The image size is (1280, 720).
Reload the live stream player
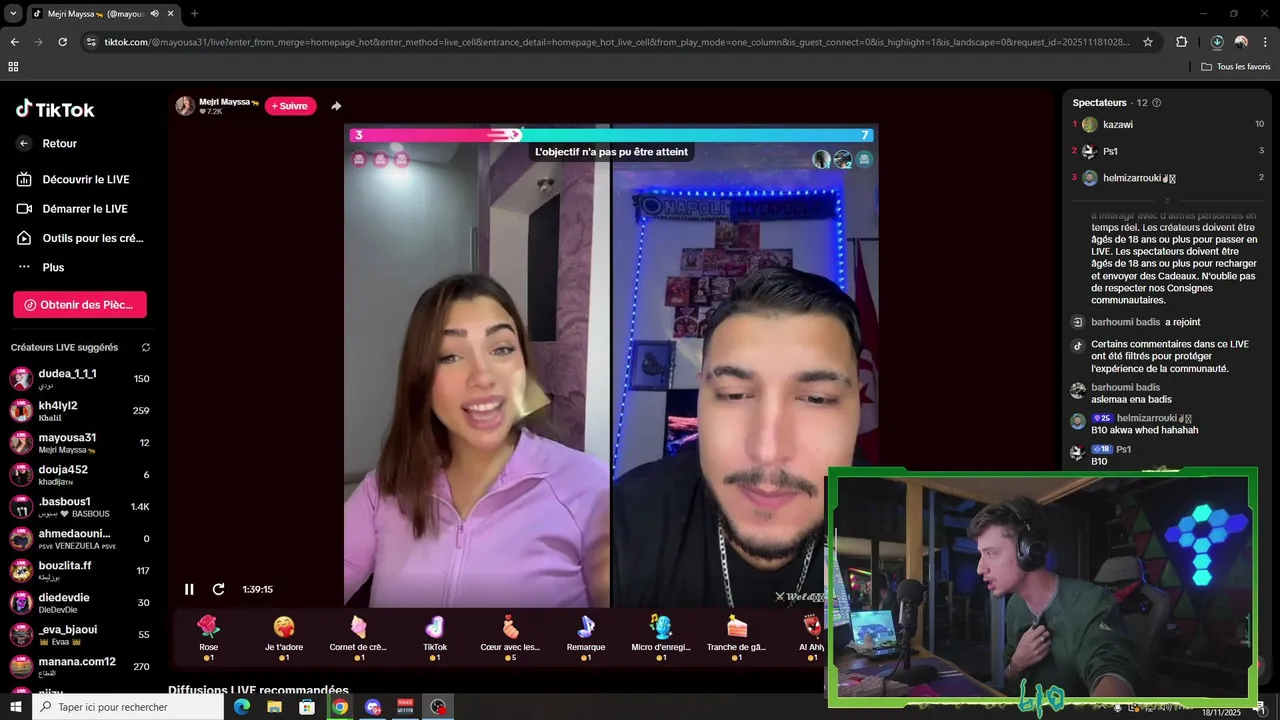[218, 589]
